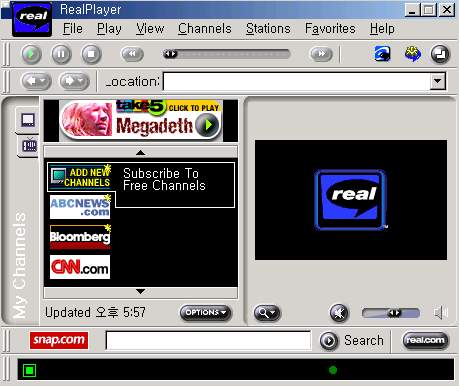Click the green play arrow in Megadeth banner

tap(207, 125)
